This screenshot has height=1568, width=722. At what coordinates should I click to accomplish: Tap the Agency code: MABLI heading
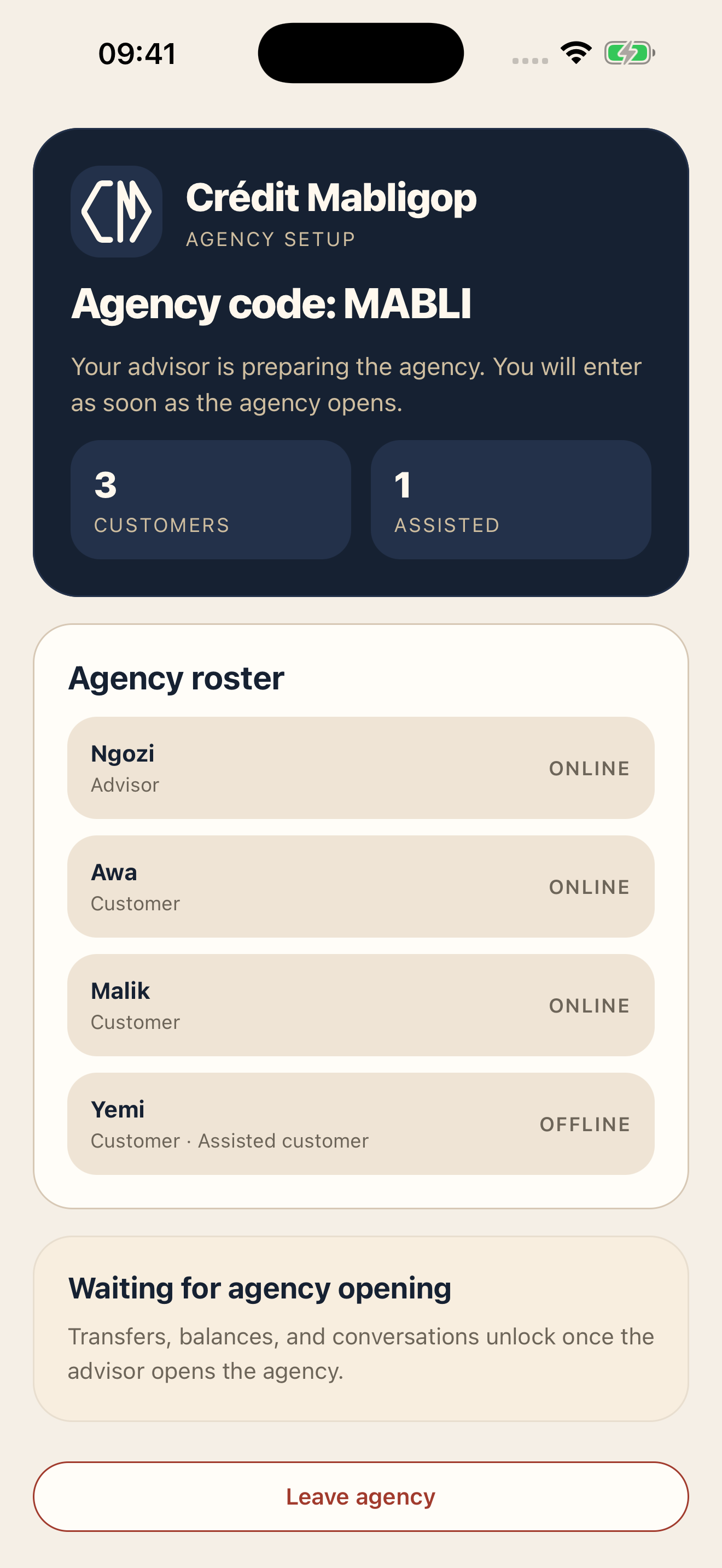click(x=271, y=303)
